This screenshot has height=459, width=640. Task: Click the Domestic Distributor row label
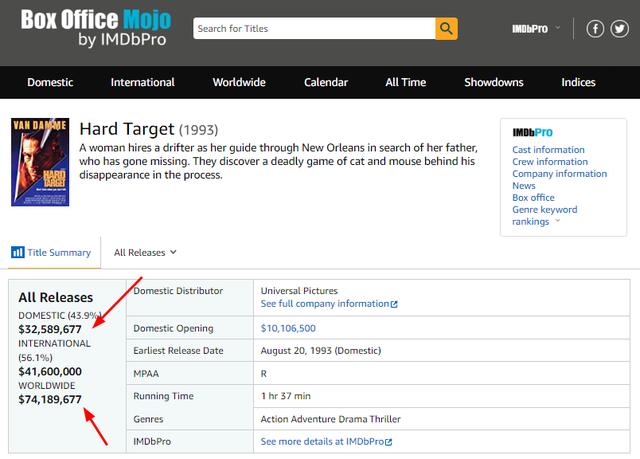pos(178,291)
